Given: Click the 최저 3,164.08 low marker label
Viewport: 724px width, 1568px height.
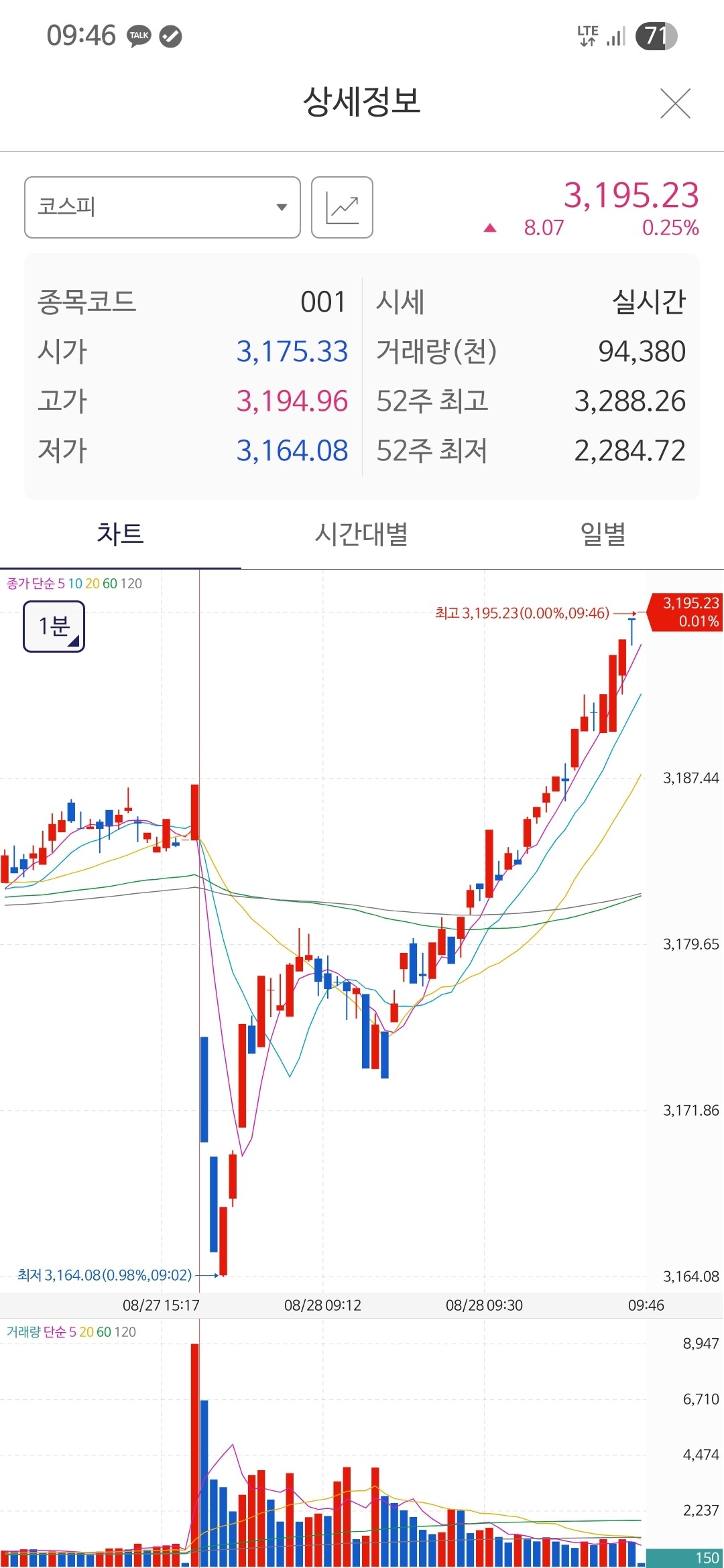Looking at the screenshot, I should (105, 1275).
